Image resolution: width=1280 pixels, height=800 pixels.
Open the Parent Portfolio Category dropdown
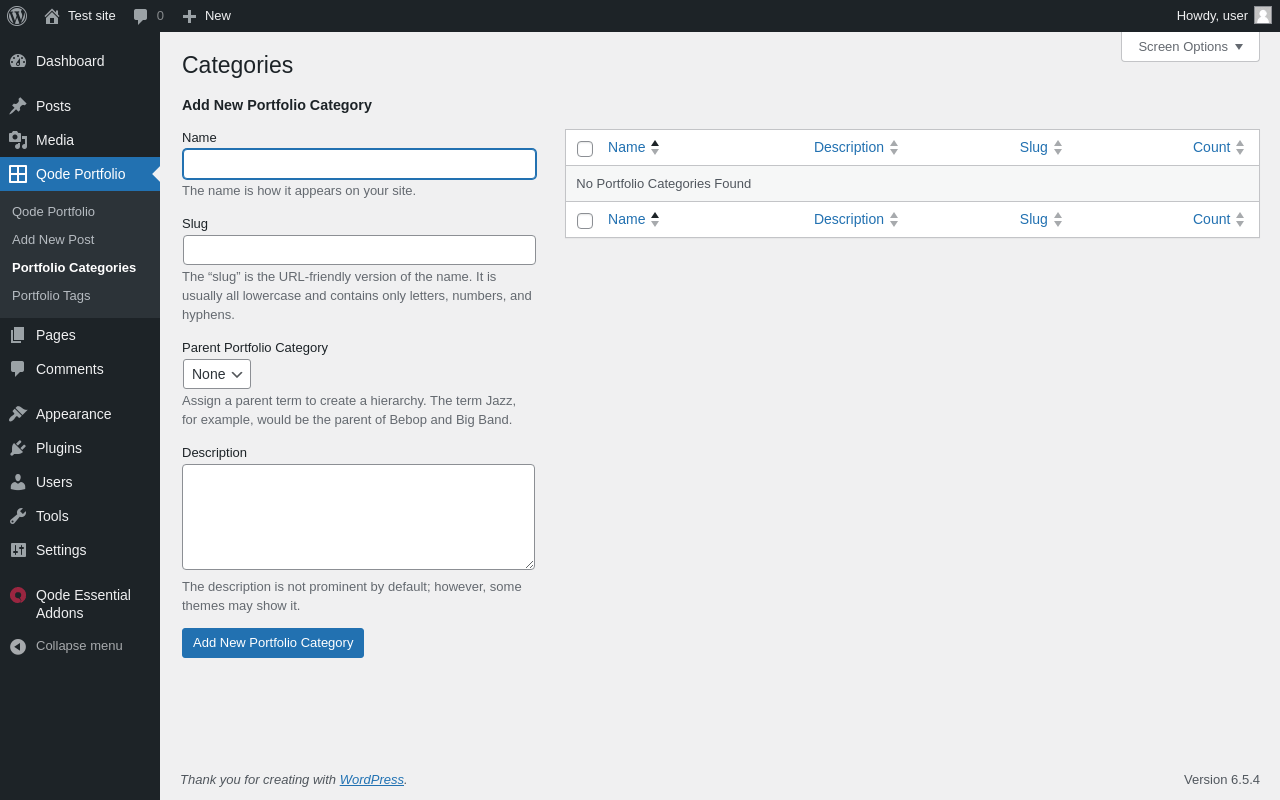[217, 374]
